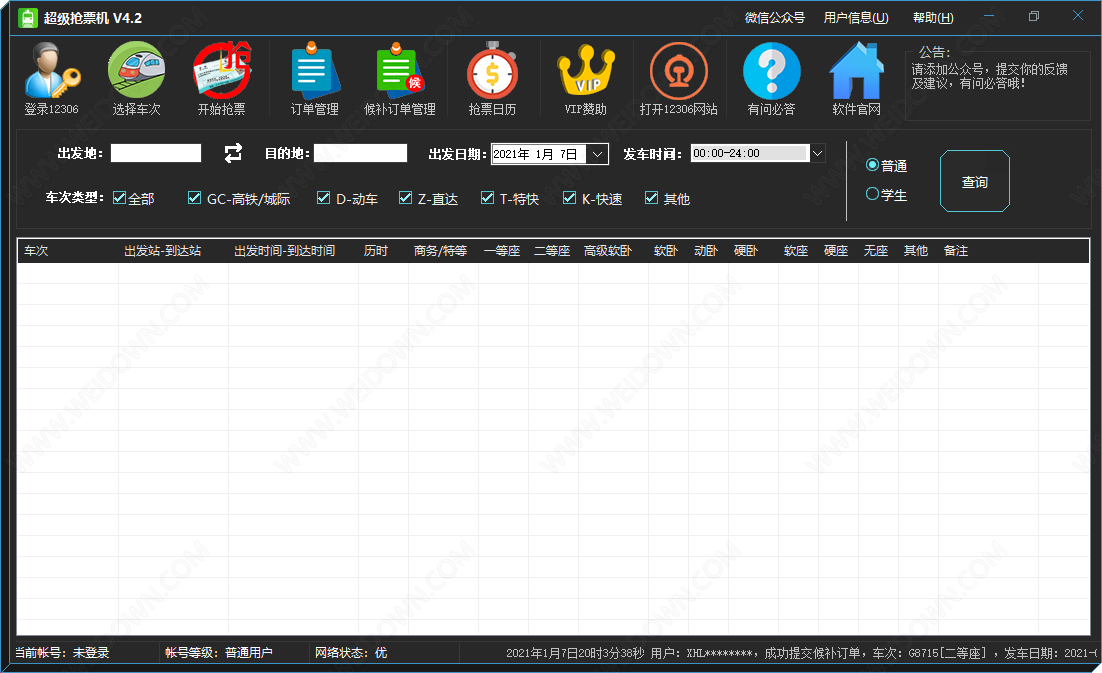Screen dimensions: 1102x673
Task: Close the 超级抢票机 window
Action: click(1077, 15)
